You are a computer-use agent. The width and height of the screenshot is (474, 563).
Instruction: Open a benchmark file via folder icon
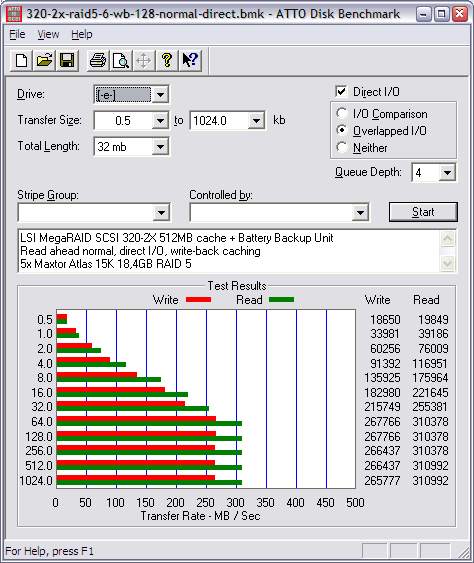45,60
